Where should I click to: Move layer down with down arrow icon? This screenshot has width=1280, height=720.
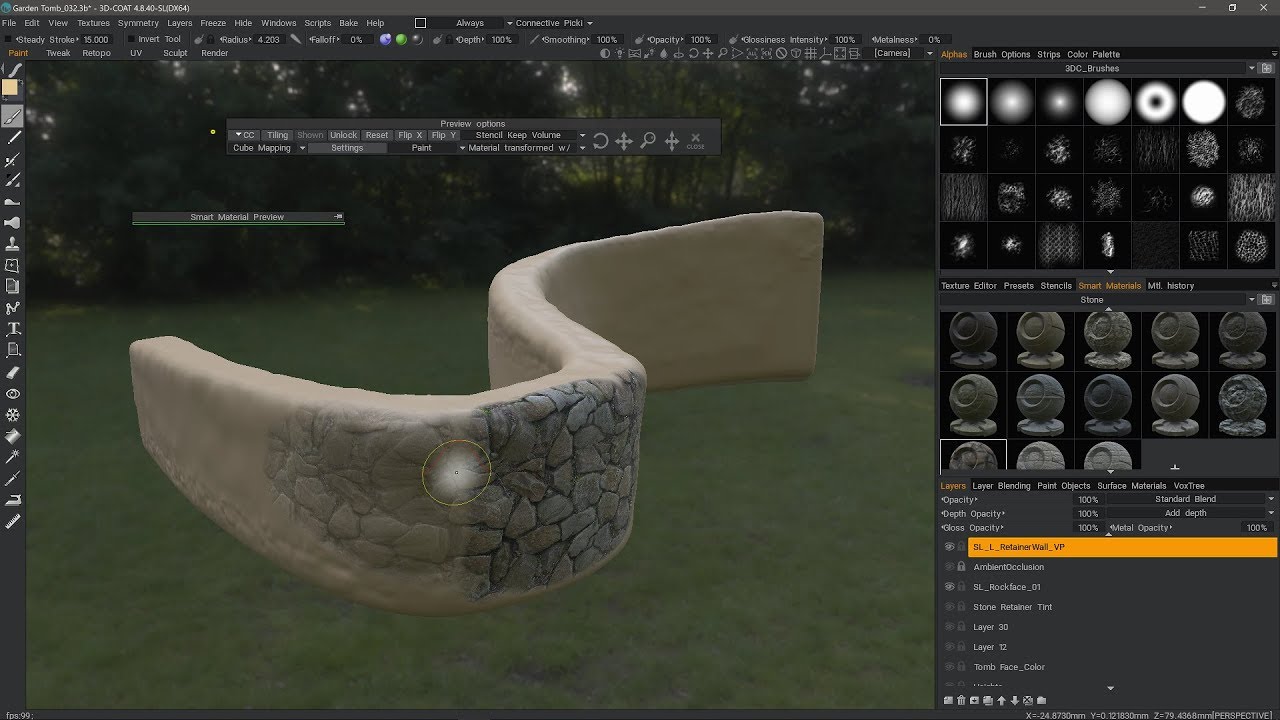pos(1014,700)
